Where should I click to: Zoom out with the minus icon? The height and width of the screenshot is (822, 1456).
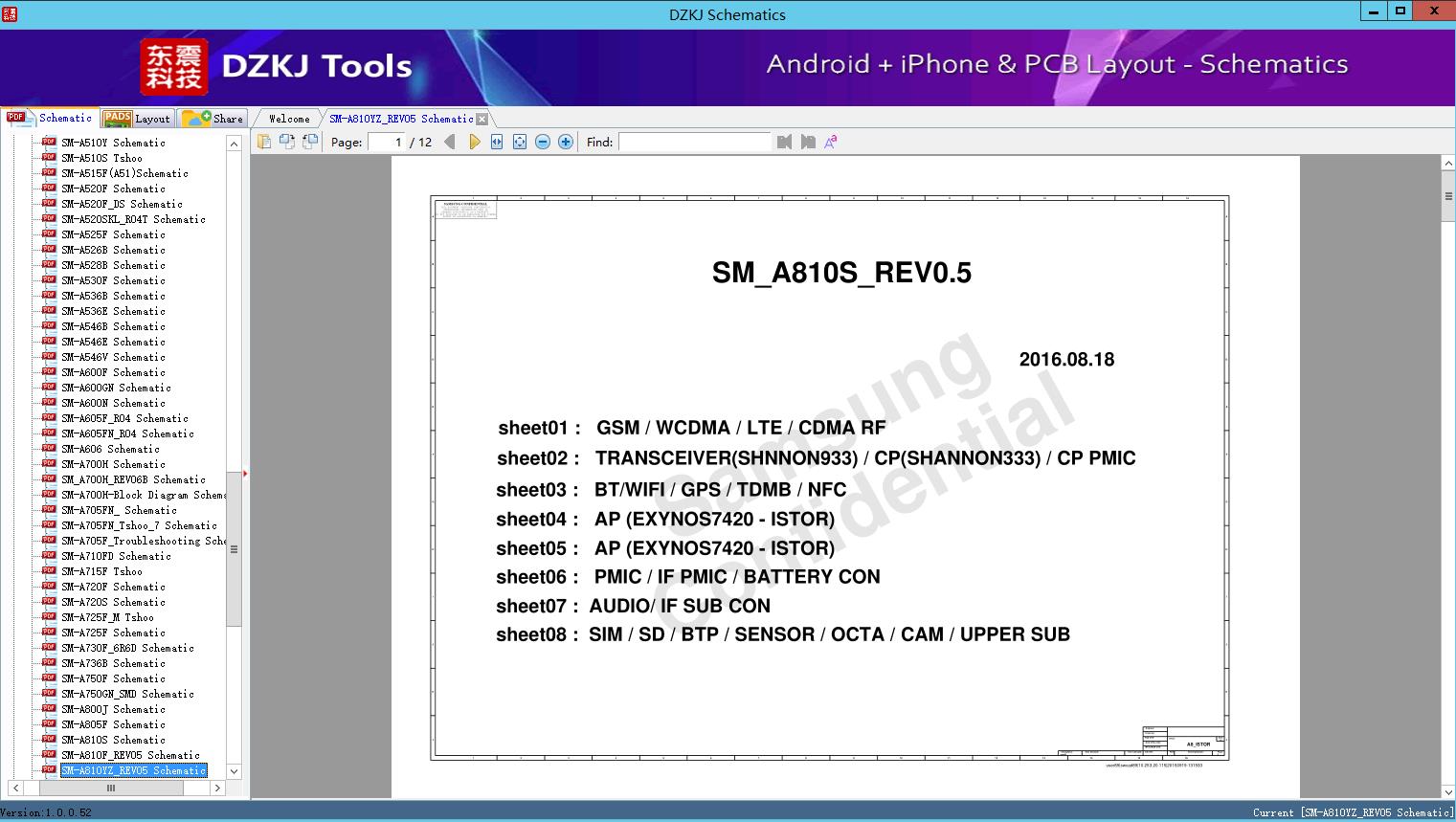pyautogui.click(x=543, y=142)
